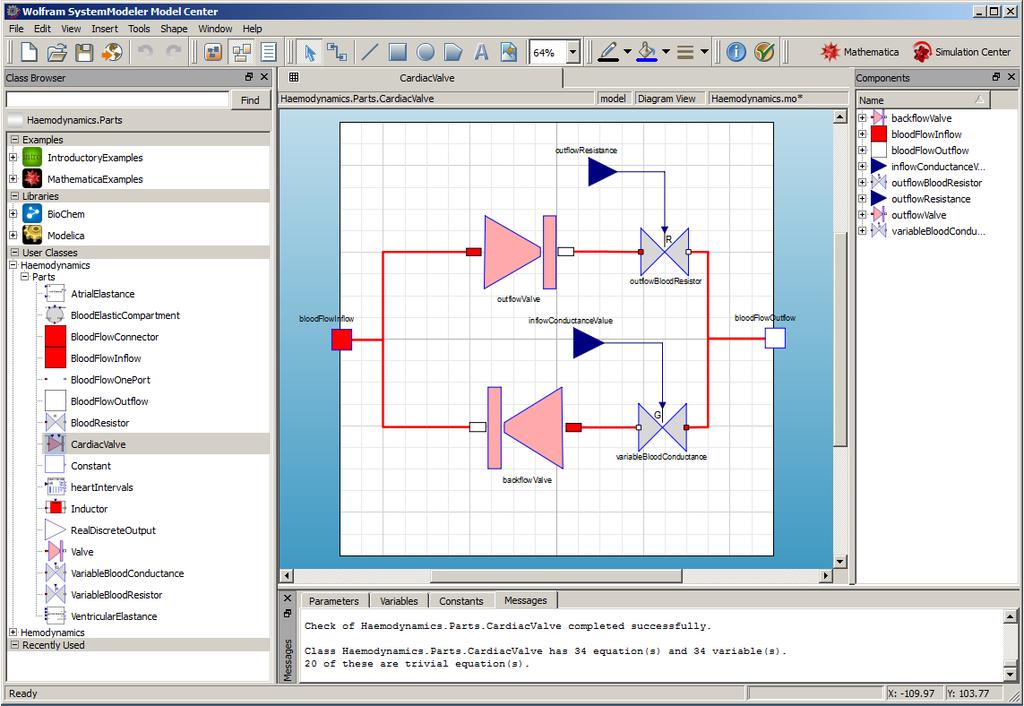Screen dimensions: 1024x706
Task: Open the 64% zoom dropdown
Action: click(x=573, y=52)
